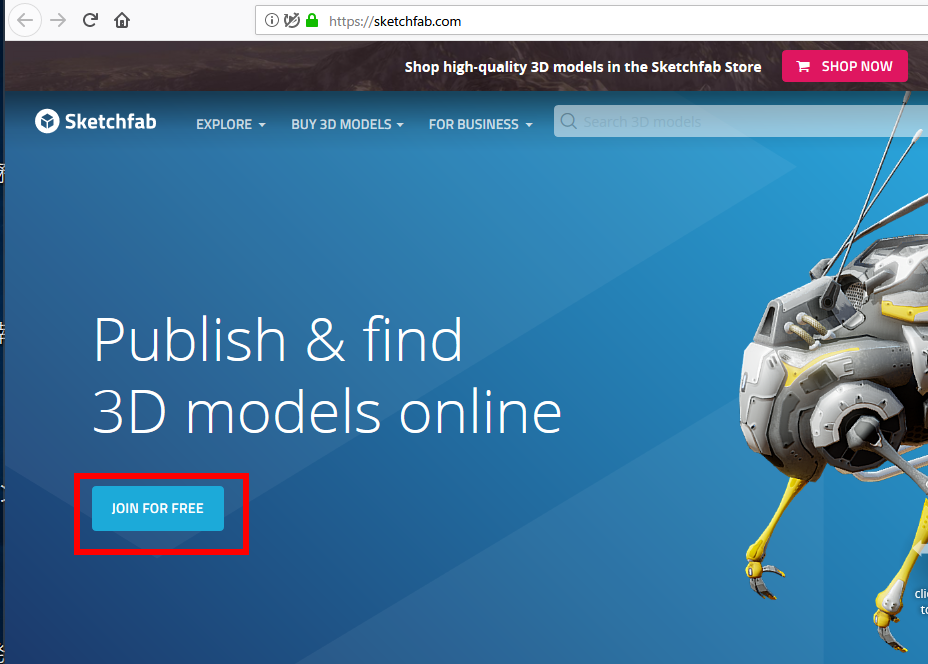Viewport: 928px width, 664px height.
Task: Click the Search 3D models field
Action: (x=741, y=121)
